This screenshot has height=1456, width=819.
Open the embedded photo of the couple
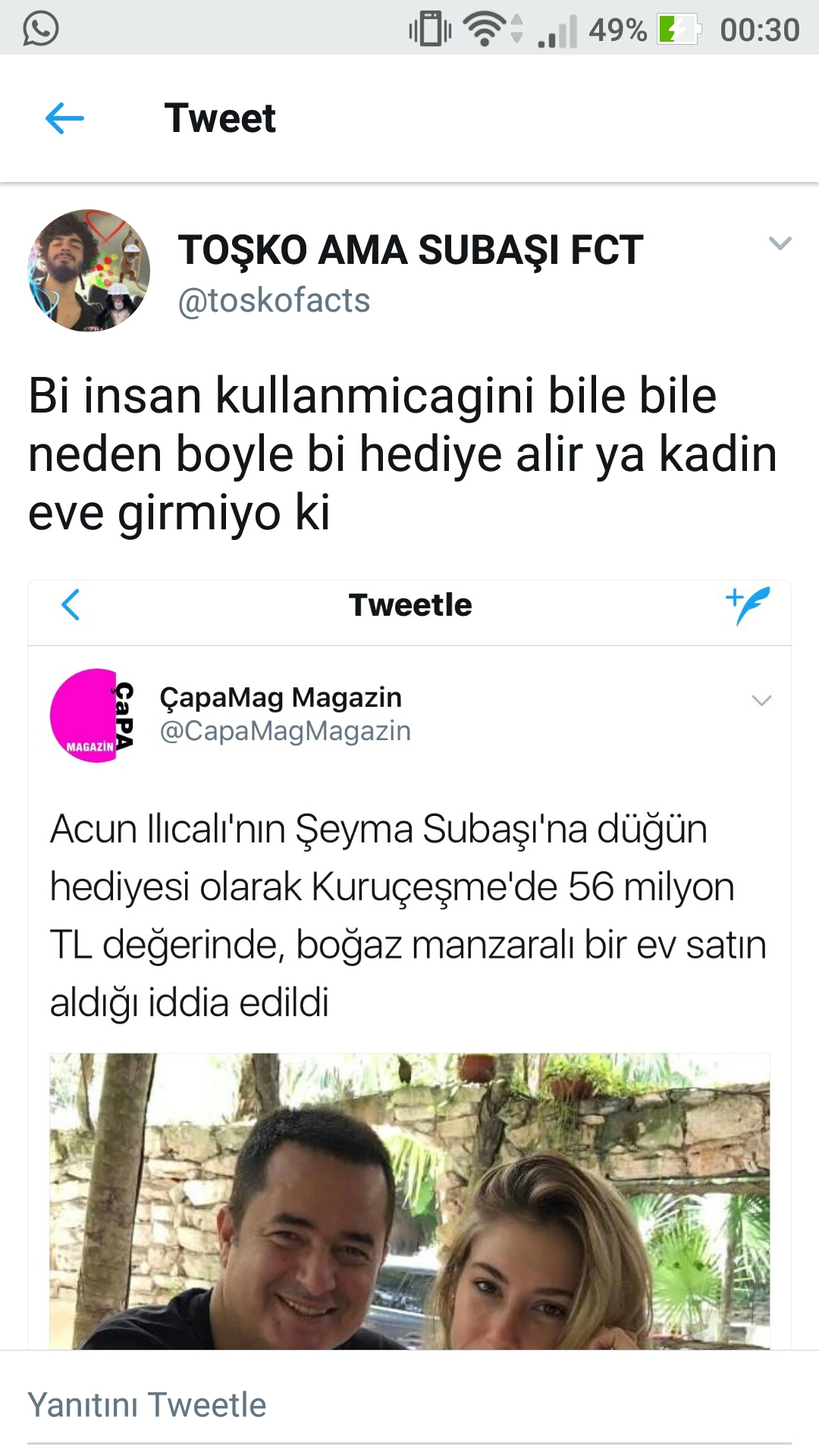[409, 1201]
